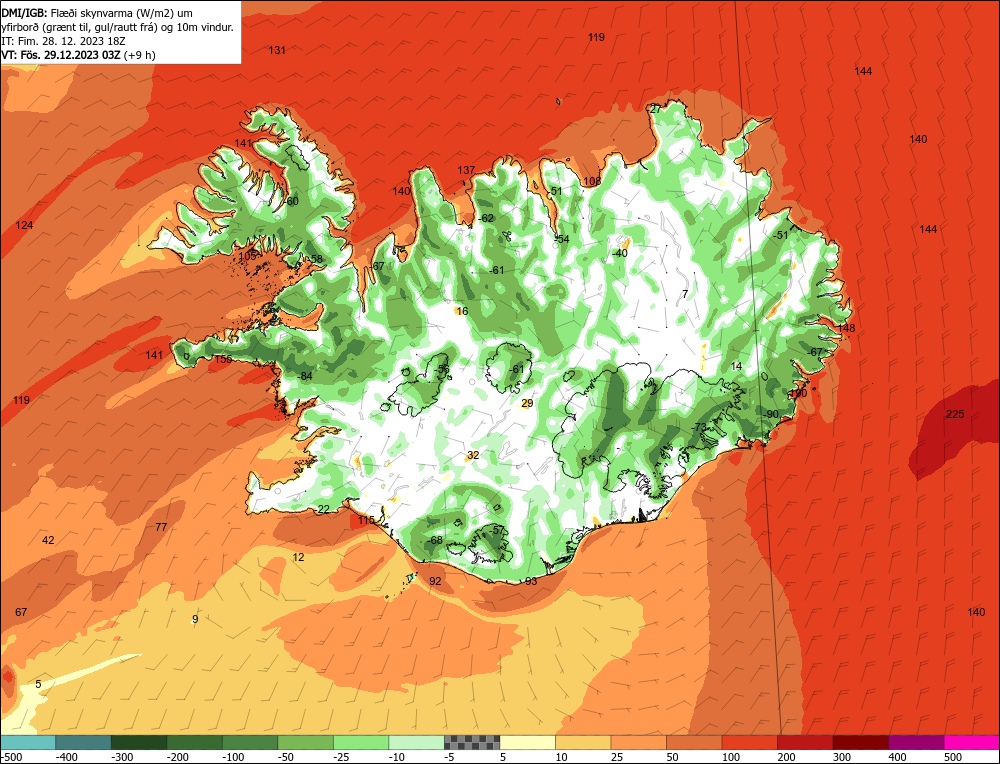Click the map value -68
The height and width of the screenshot is (764, 1000).
[434, 540]
